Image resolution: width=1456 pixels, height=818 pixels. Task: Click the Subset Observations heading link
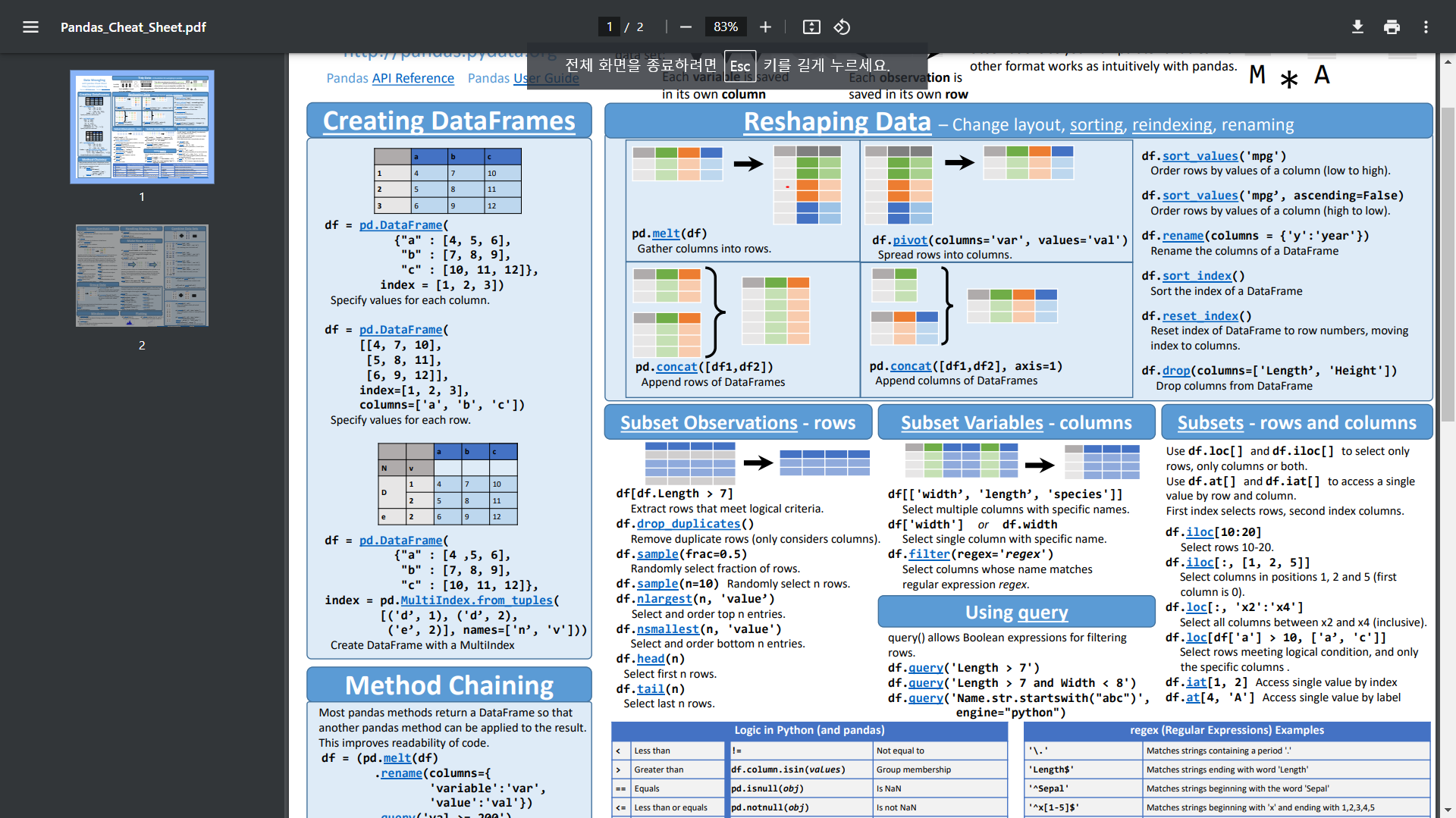(x=709, y=423)
